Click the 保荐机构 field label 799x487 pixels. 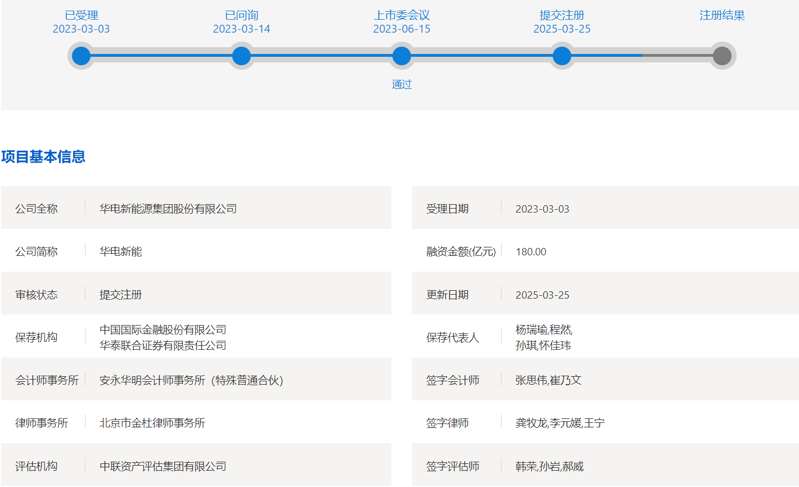click(x=36, y=337)
